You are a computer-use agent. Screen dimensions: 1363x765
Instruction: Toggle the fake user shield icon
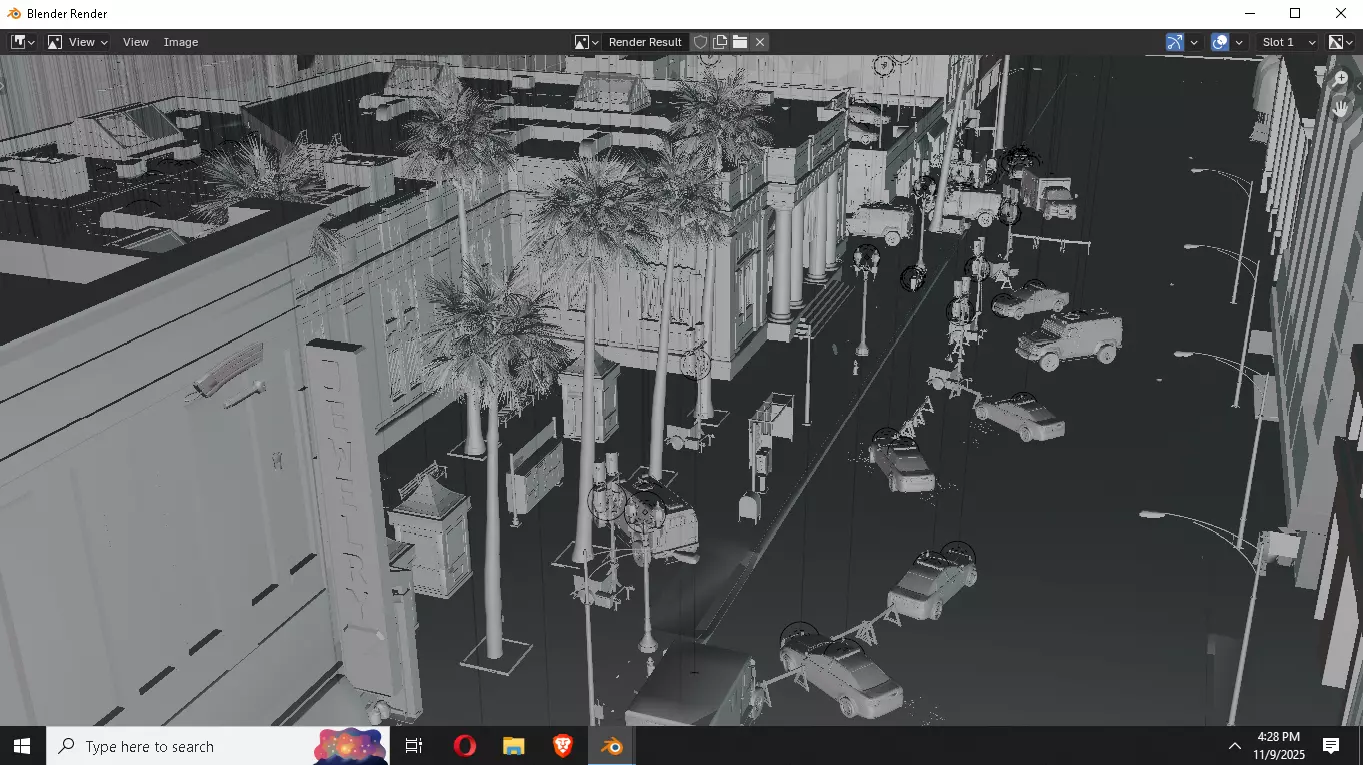click(700, 42)
